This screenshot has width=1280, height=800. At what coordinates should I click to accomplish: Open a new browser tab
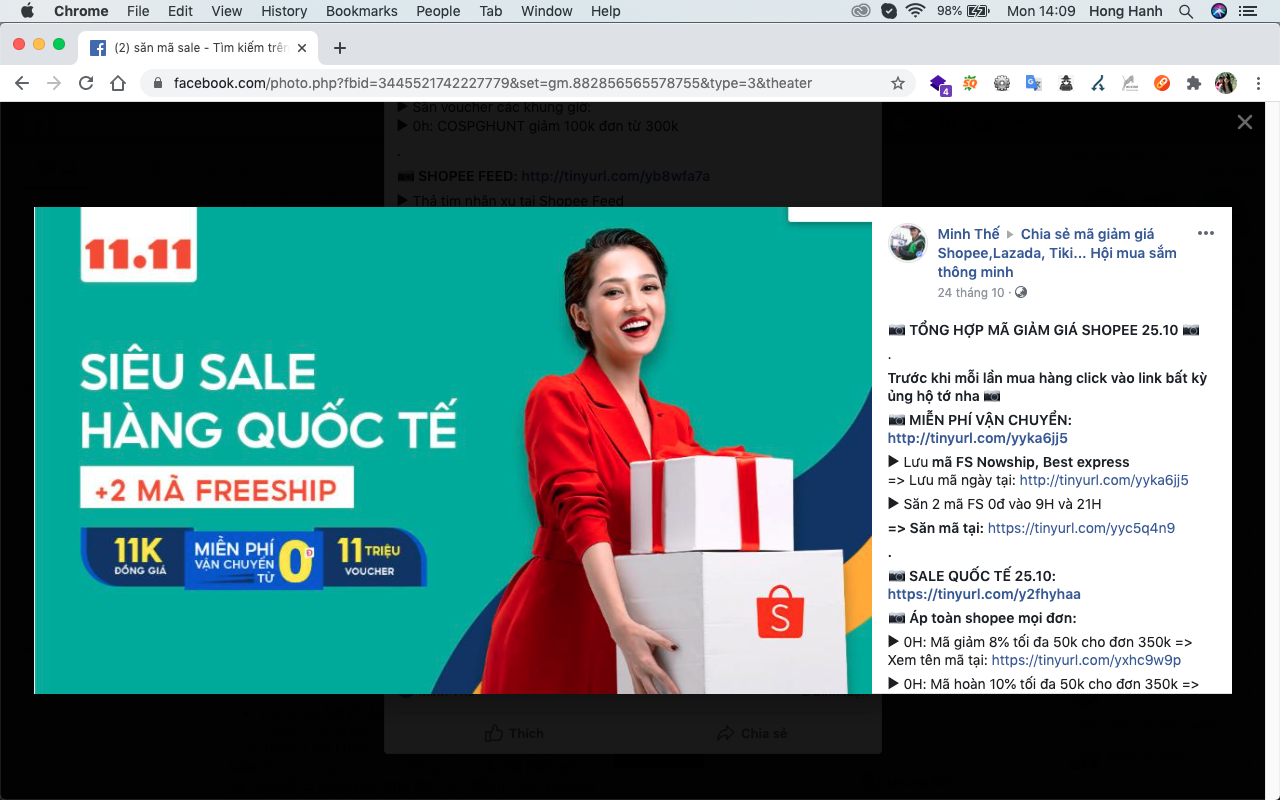tap(340, 48)
